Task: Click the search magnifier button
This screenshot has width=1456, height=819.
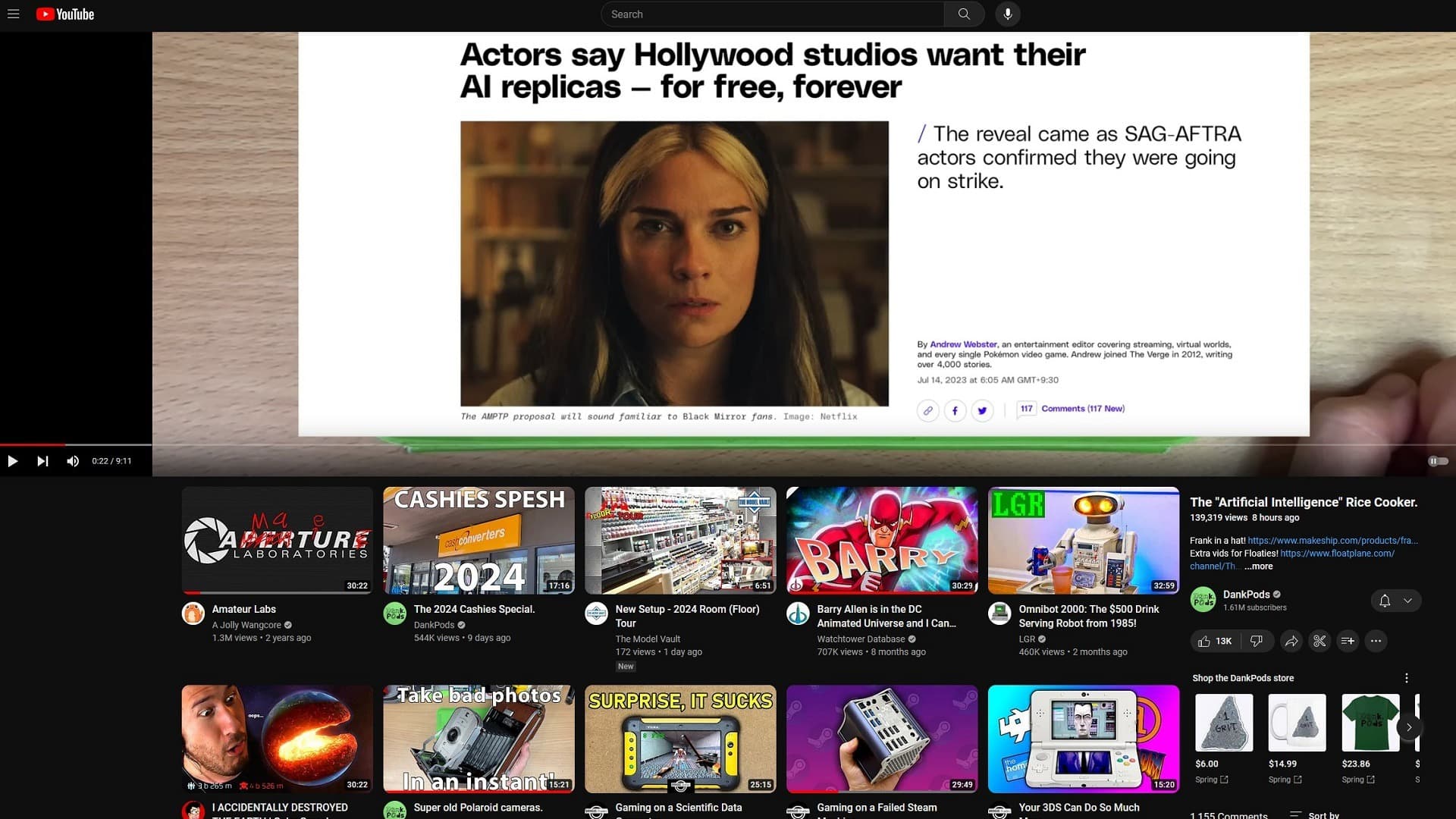Action: (x=963, y=14)
